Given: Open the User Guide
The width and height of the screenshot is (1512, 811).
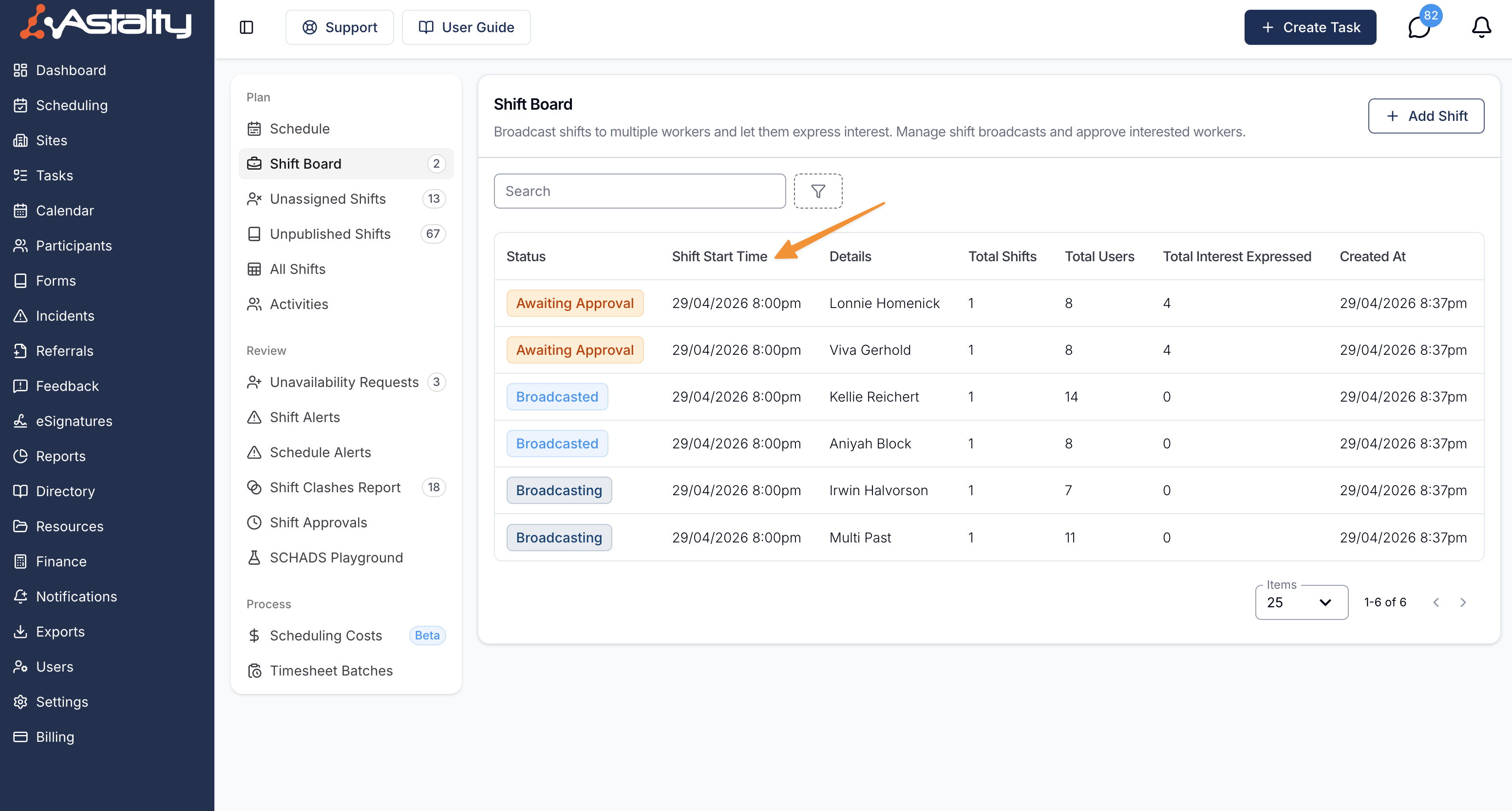Looking at the screenshot, I should tap(466, 27).
